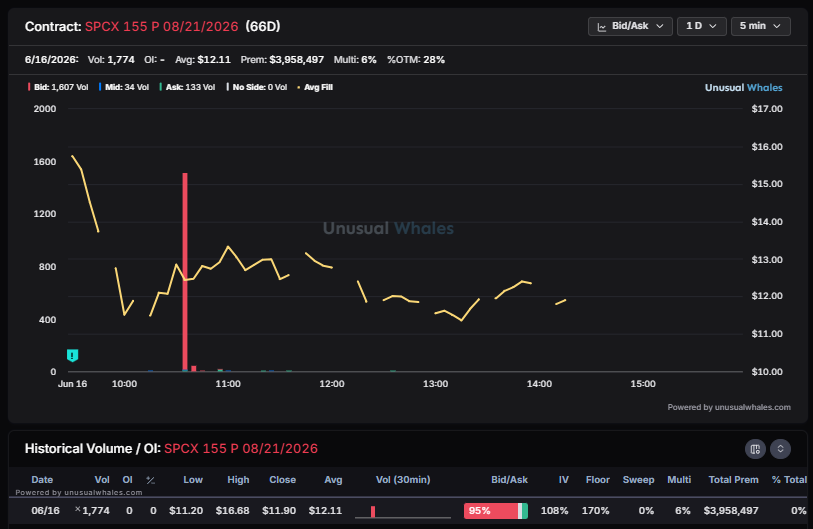Click the 108% IV cell

tap(554, 511)
